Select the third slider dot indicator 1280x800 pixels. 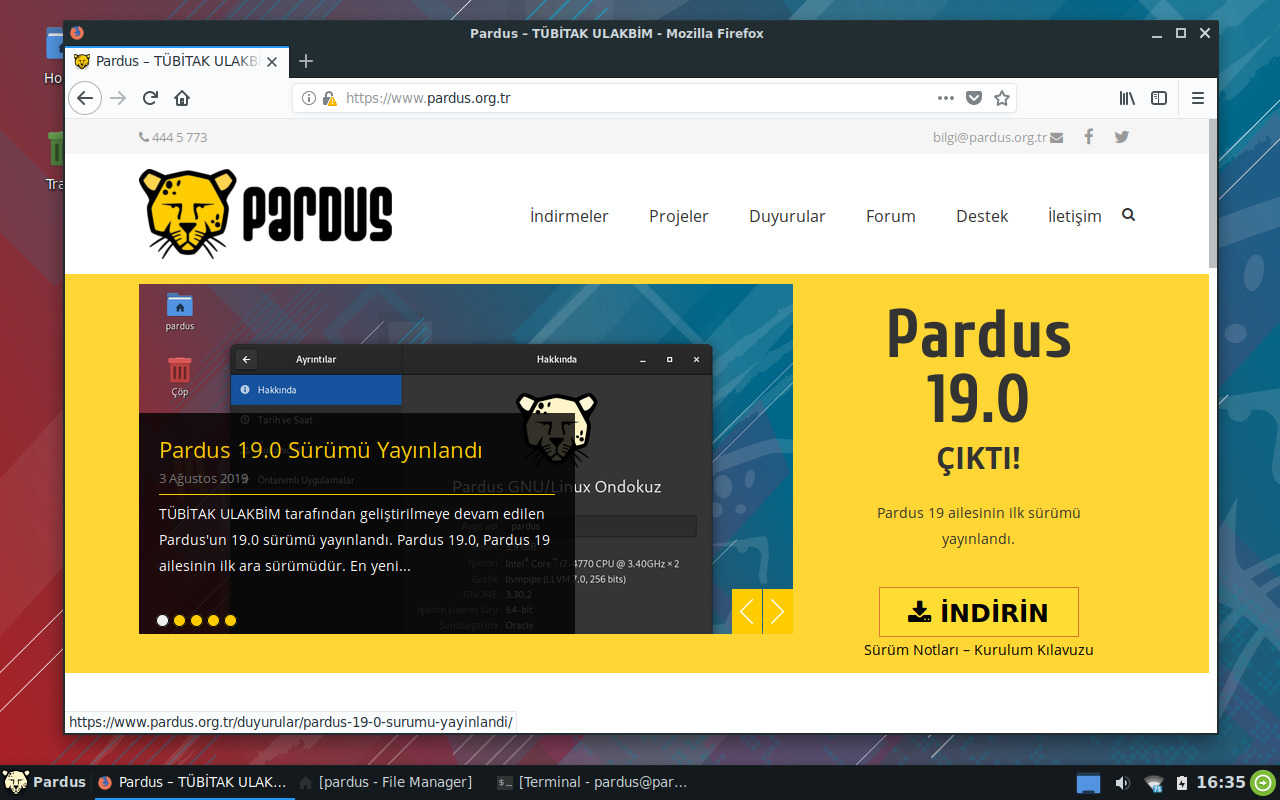196,620
